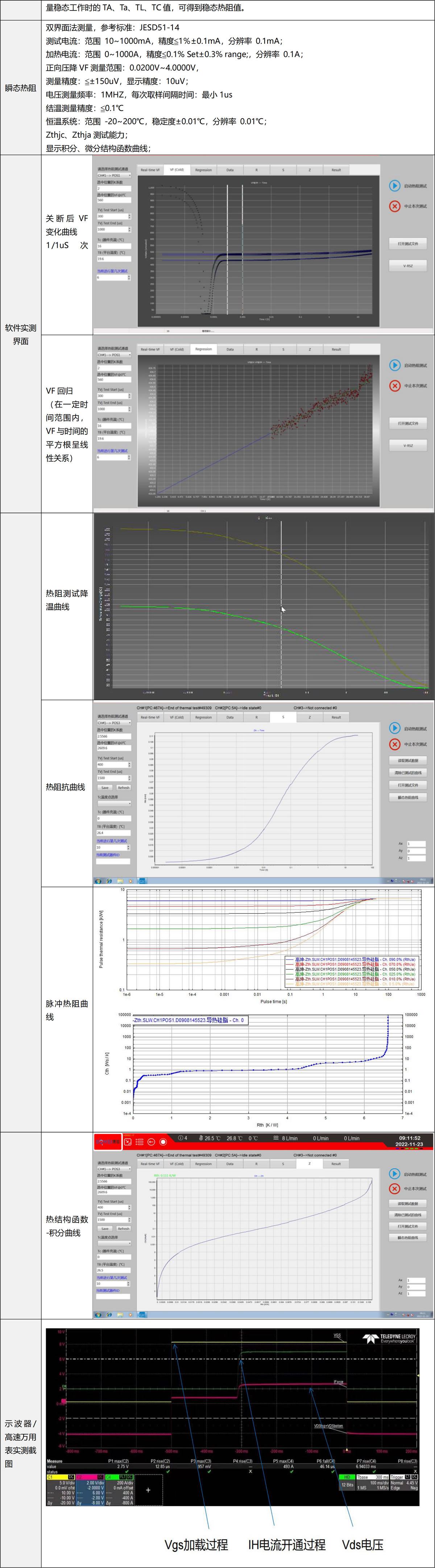Stop the test via red X in Z-tab window
The image size is (435, 1568).
(395, 1188)
